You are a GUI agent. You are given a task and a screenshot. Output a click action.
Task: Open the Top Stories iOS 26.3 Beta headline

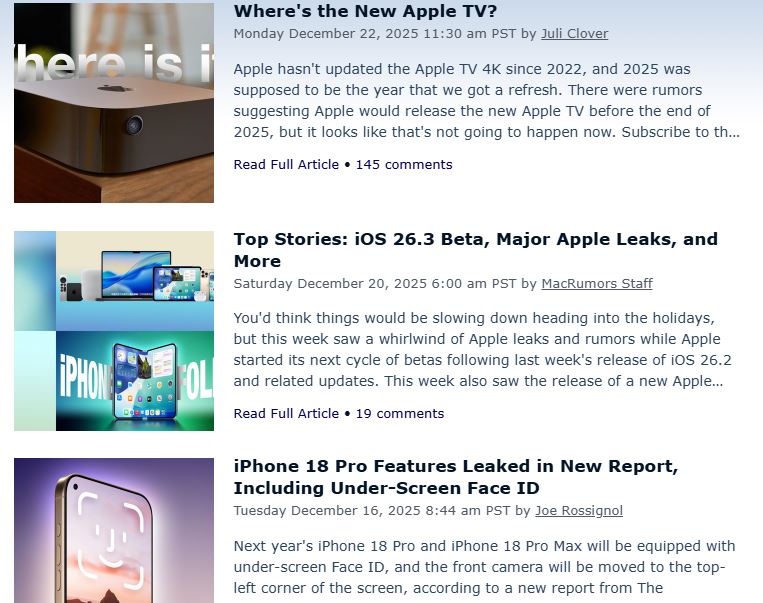tap(475, 250)
